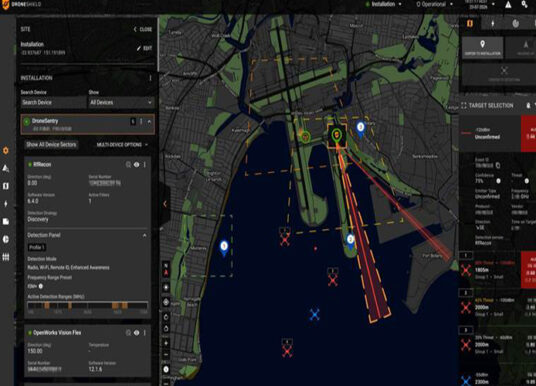Select blue map marker numbered 1
Screen dimensions: 536x386
[x=224, y=248]
